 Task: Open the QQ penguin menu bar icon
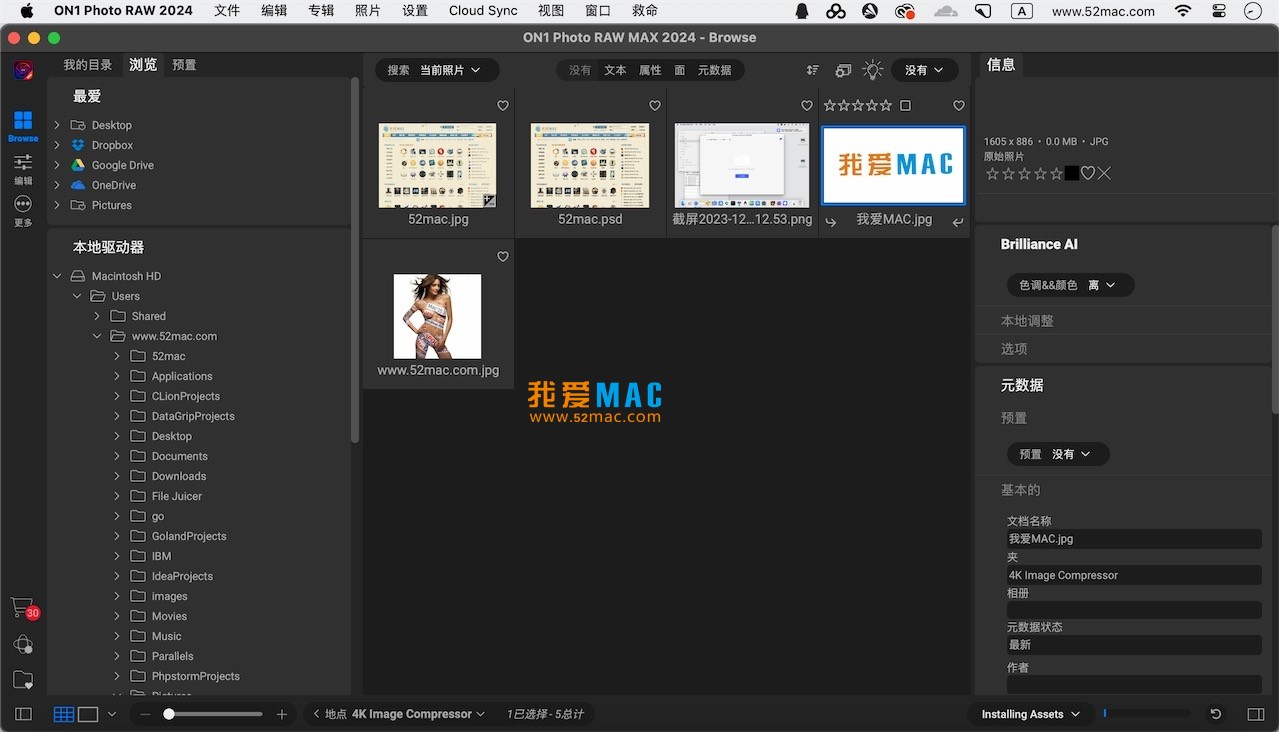click(x=802, y=11)
